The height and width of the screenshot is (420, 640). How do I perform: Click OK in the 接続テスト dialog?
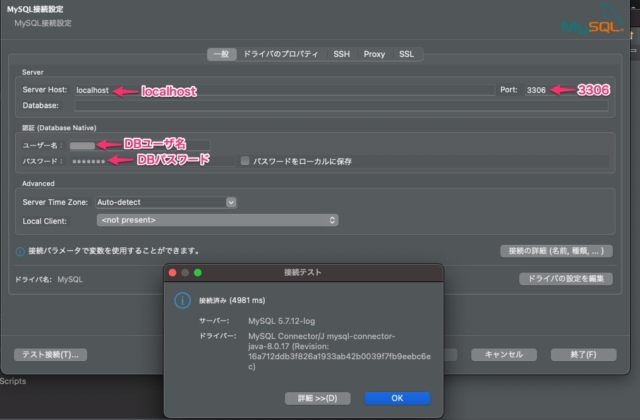397,398
